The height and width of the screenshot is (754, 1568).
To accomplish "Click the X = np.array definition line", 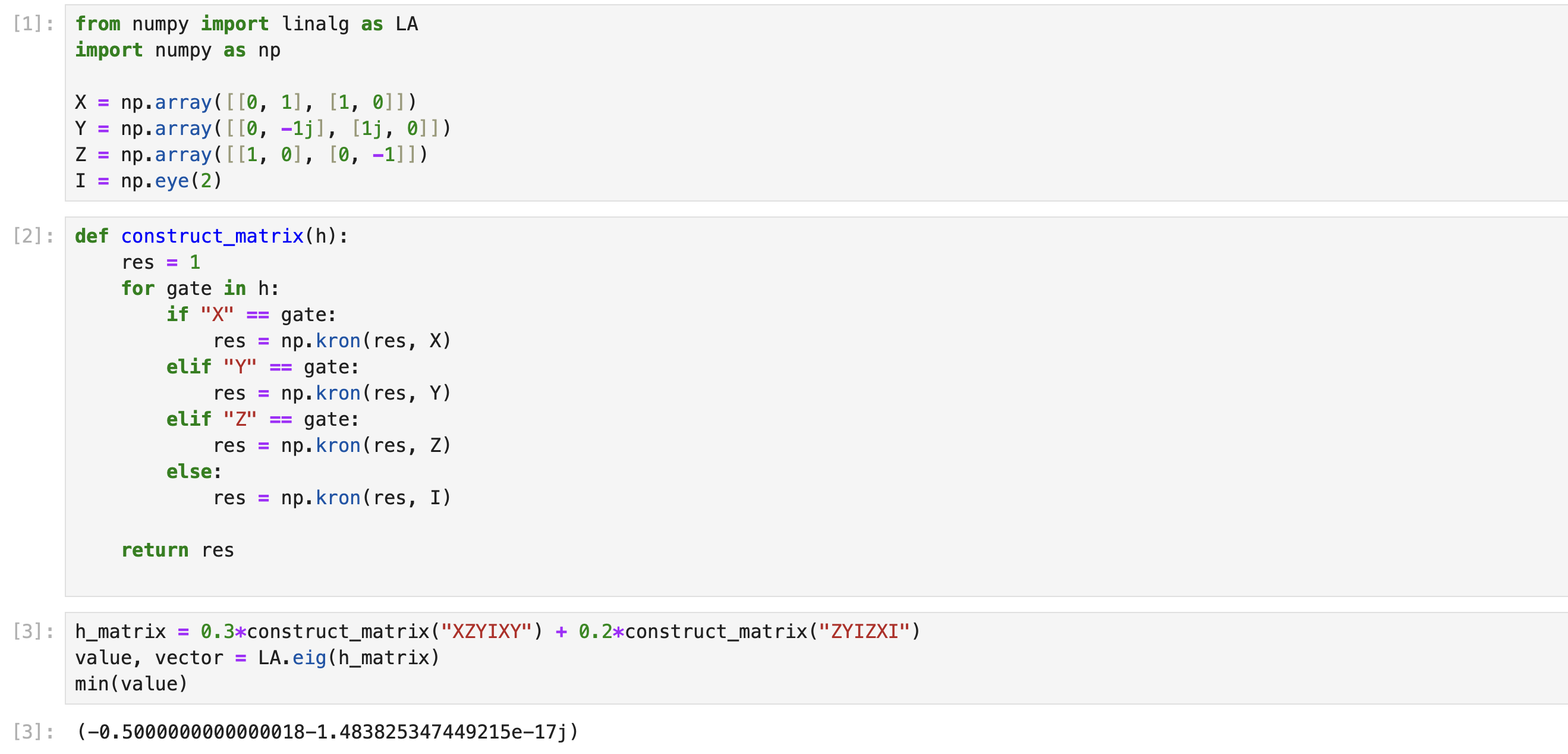I will coord(245,102).
